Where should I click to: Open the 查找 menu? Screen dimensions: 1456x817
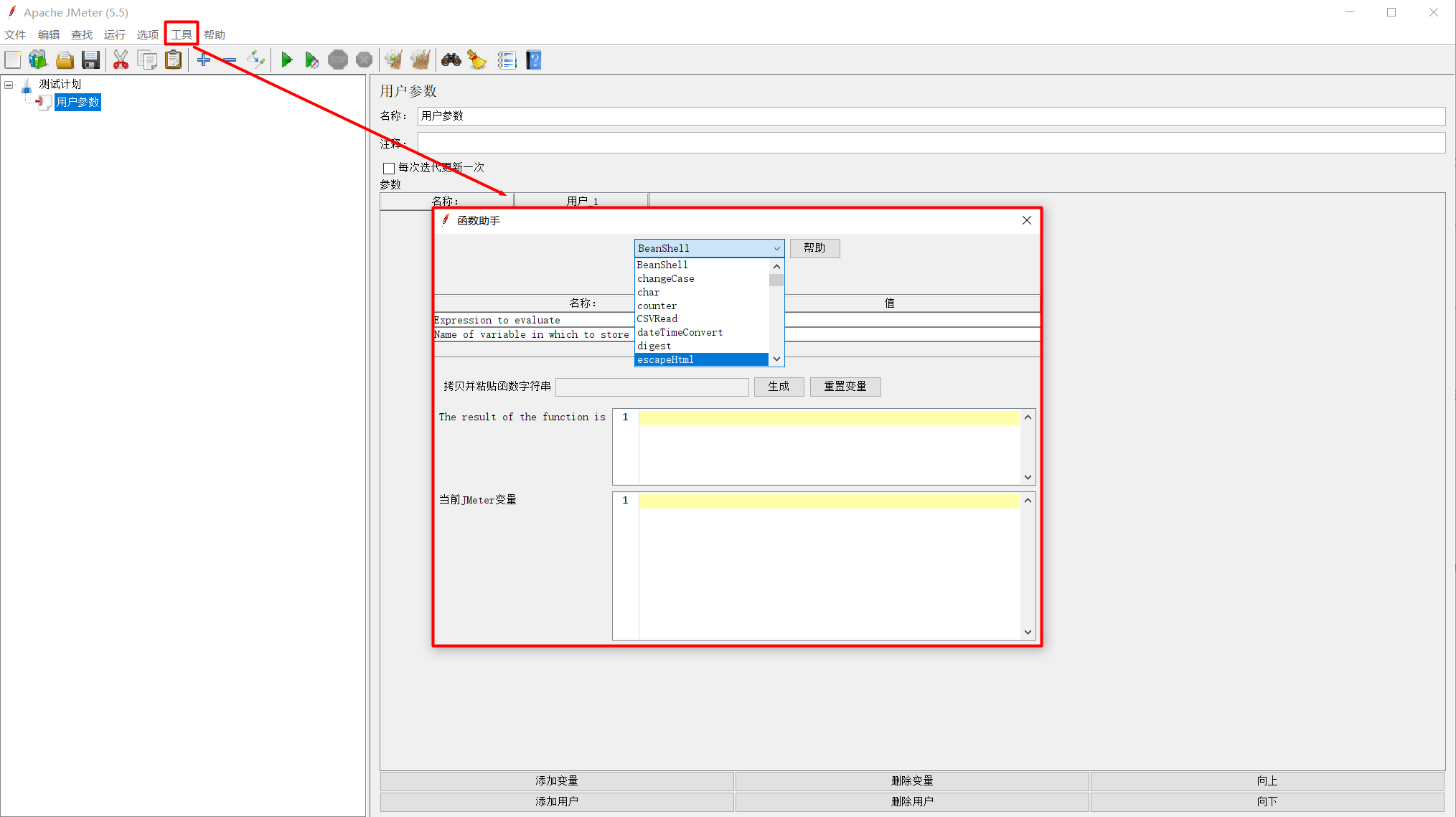point(81,34)
